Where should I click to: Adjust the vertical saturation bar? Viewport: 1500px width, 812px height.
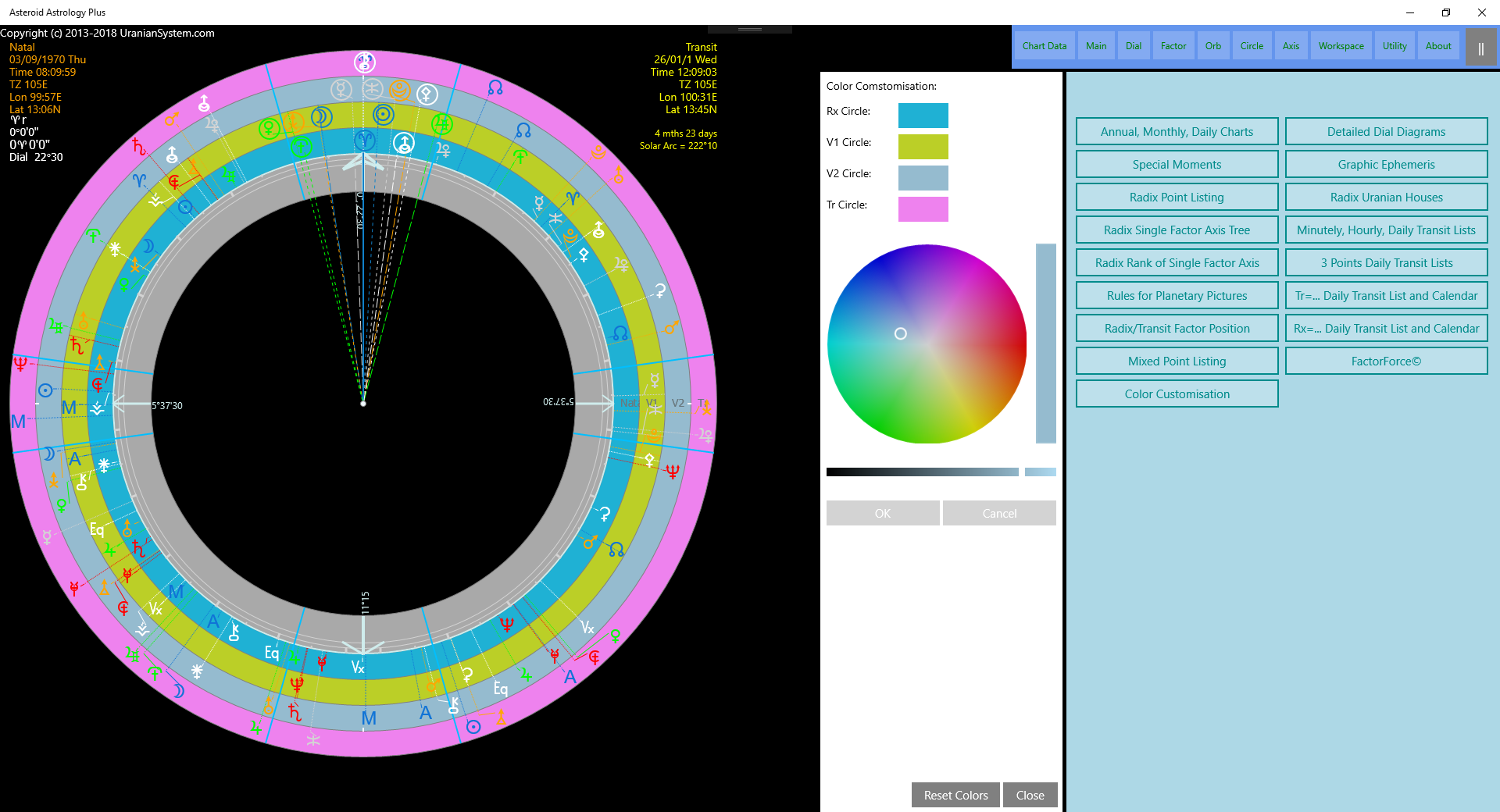1045,344
